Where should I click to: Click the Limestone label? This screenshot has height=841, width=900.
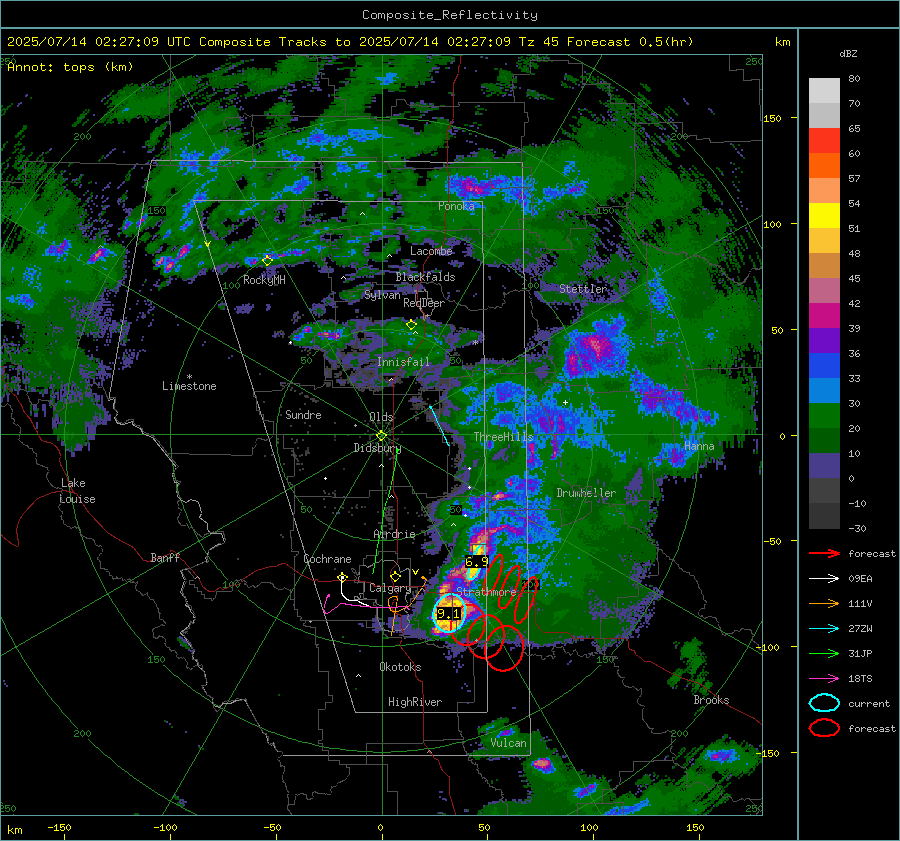pos(189,386)
